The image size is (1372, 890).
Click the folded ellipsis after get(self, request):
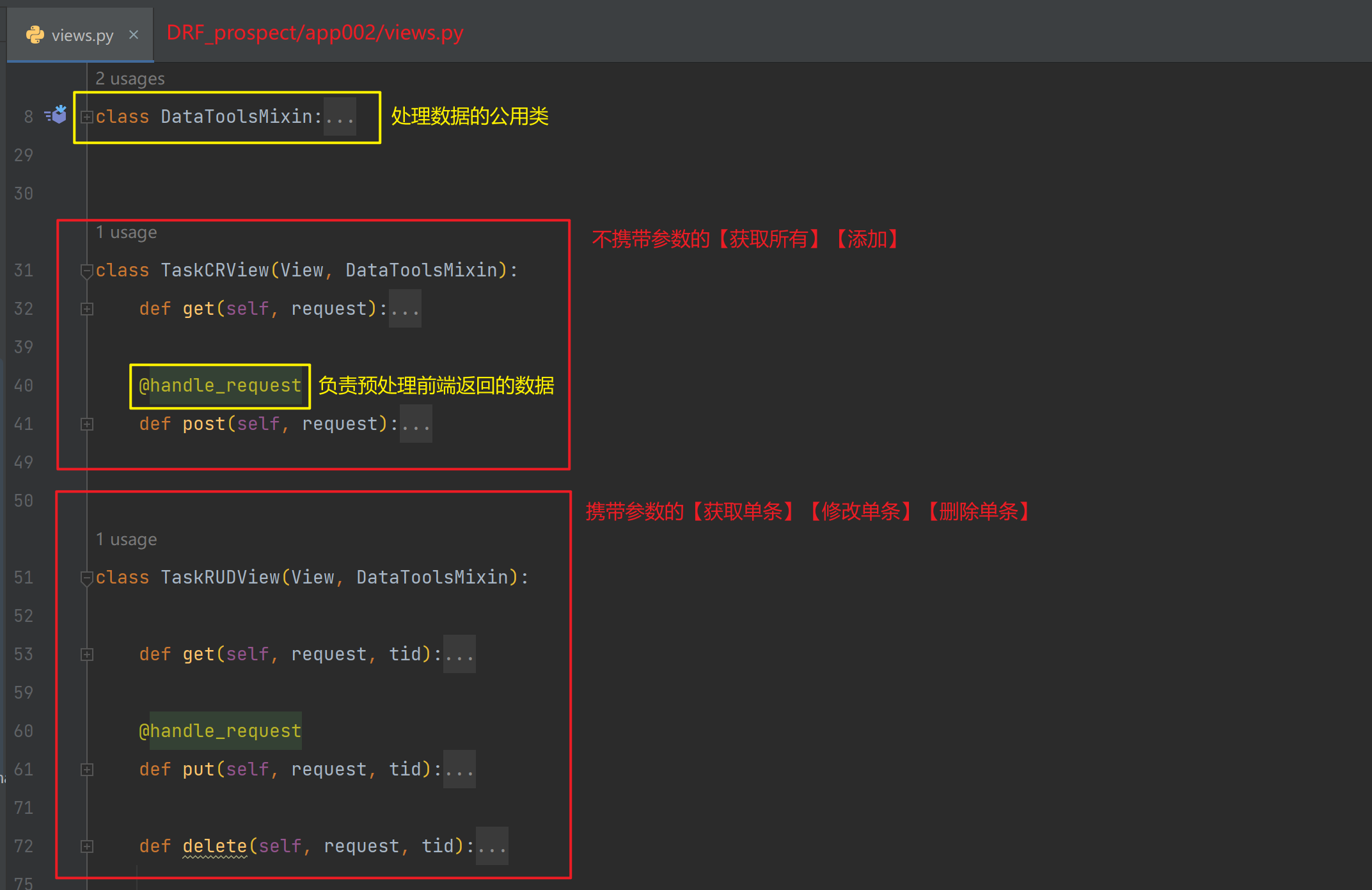pos(405,308)
